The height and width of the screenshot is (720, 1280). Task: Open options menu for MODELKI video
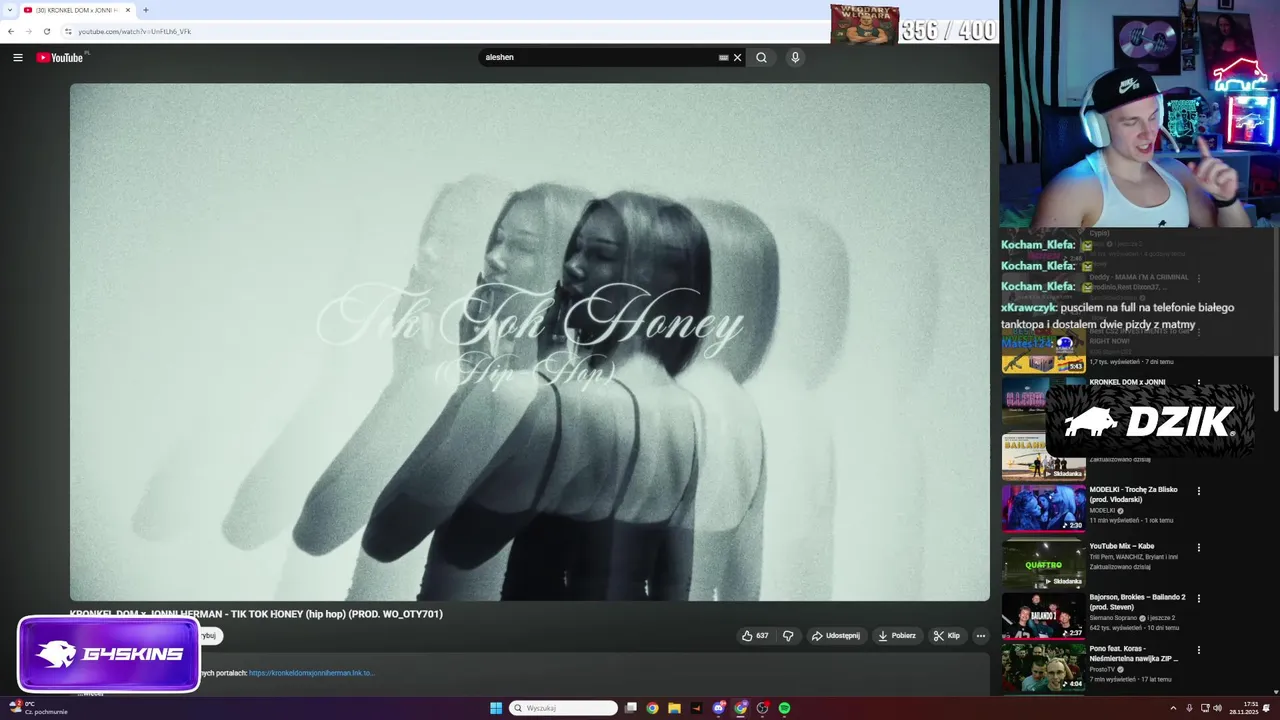[x=1199, y=491]
